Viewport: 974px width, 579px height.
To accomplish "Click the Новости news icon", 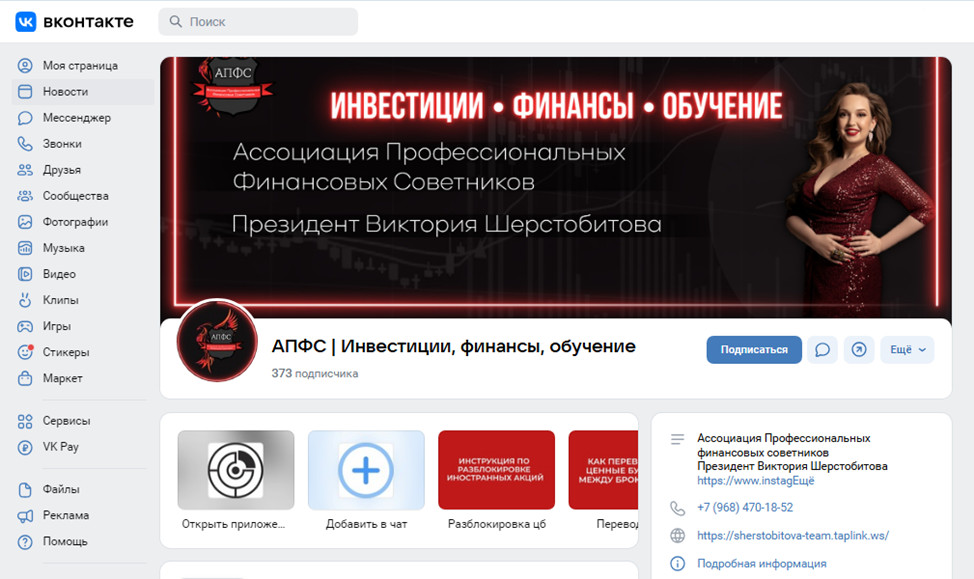I will pos(25,91).
